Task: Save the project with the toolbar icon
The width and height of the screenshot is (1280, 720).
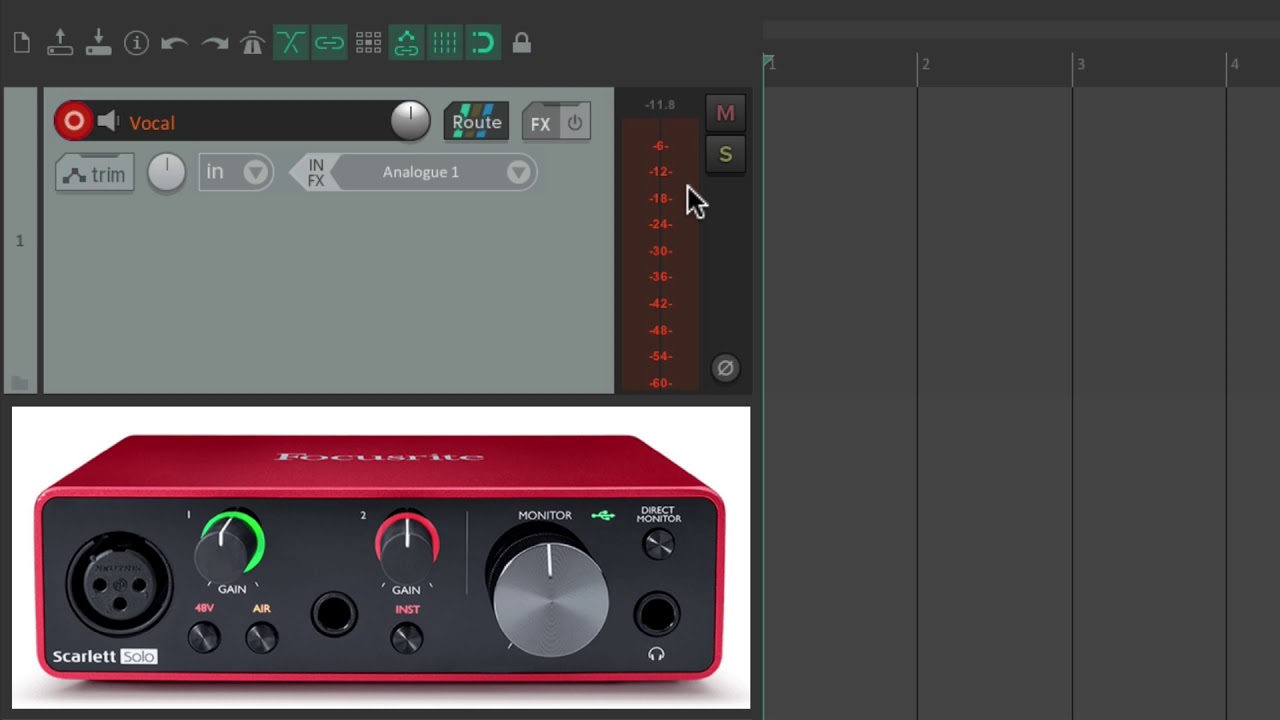Action: 98,43
